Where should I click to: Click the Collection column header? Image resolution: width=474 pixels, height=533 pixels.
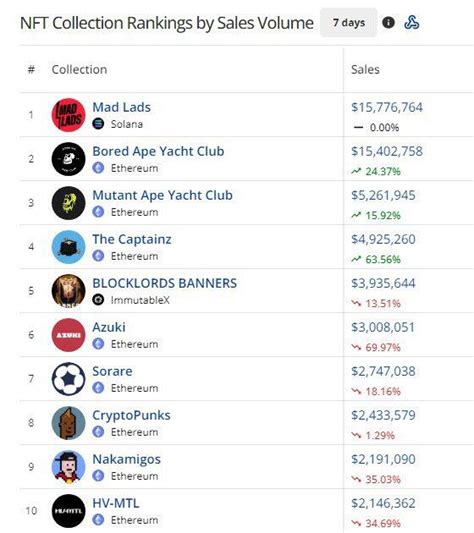(x=79, y=69)
